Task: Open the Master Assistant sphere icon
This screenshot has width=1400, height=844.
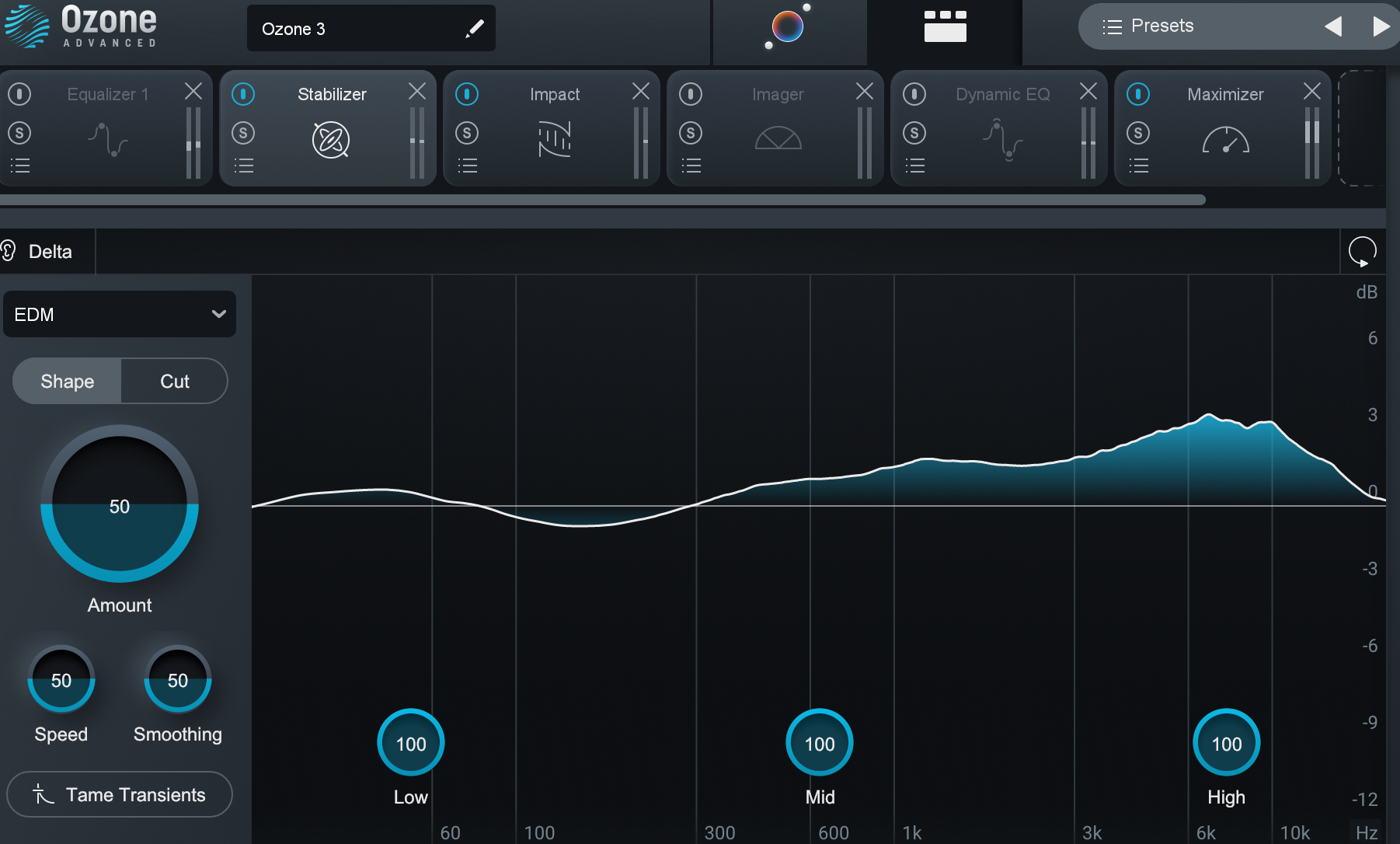Action: click(x=787, y=26)
